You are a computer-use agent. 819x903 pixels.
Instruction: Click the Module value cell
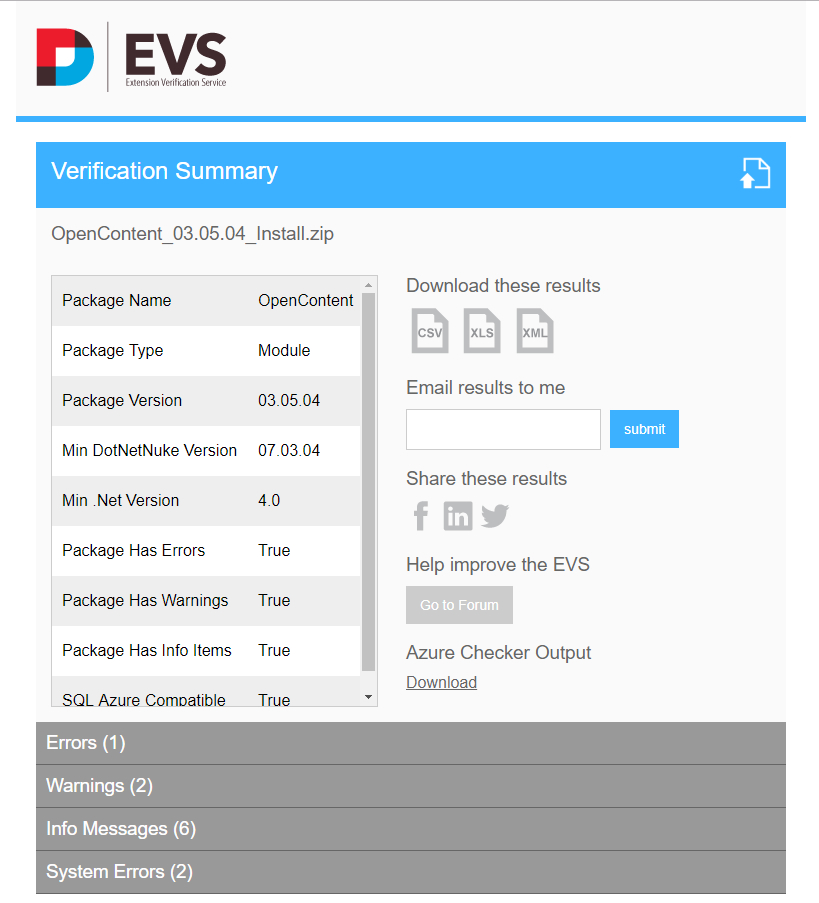[x=284, y=350]
